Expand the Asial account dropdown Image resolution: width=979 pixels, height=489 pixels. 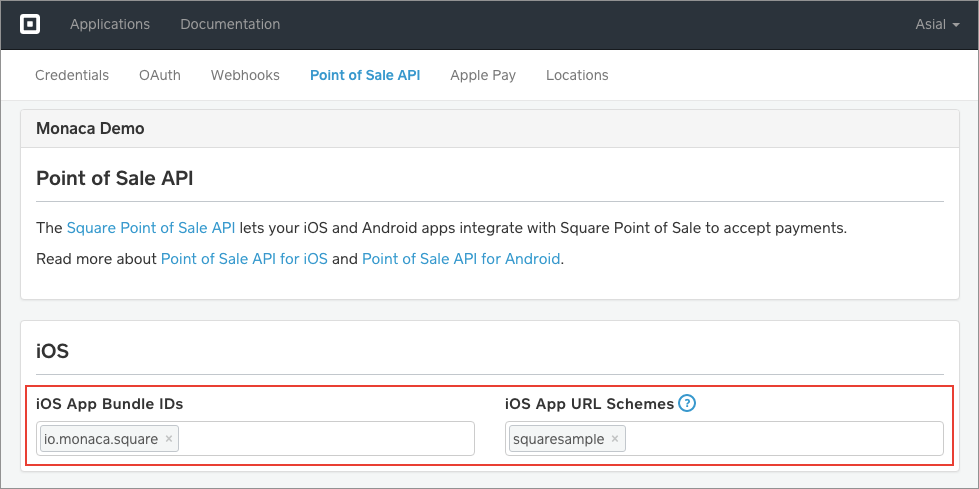937,24
